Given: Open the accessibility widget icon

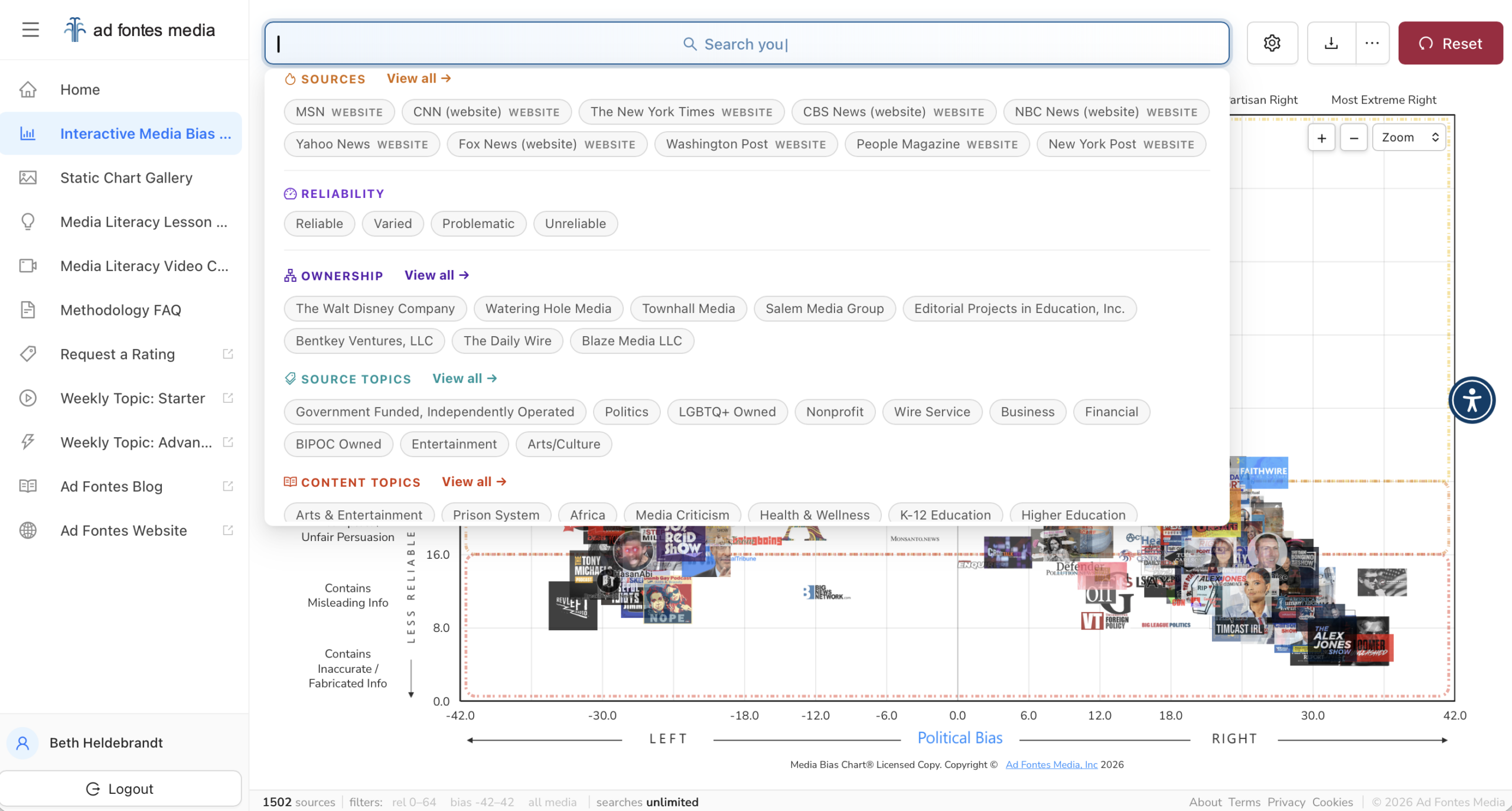Looking at the screenshot, I should 1472,400.
